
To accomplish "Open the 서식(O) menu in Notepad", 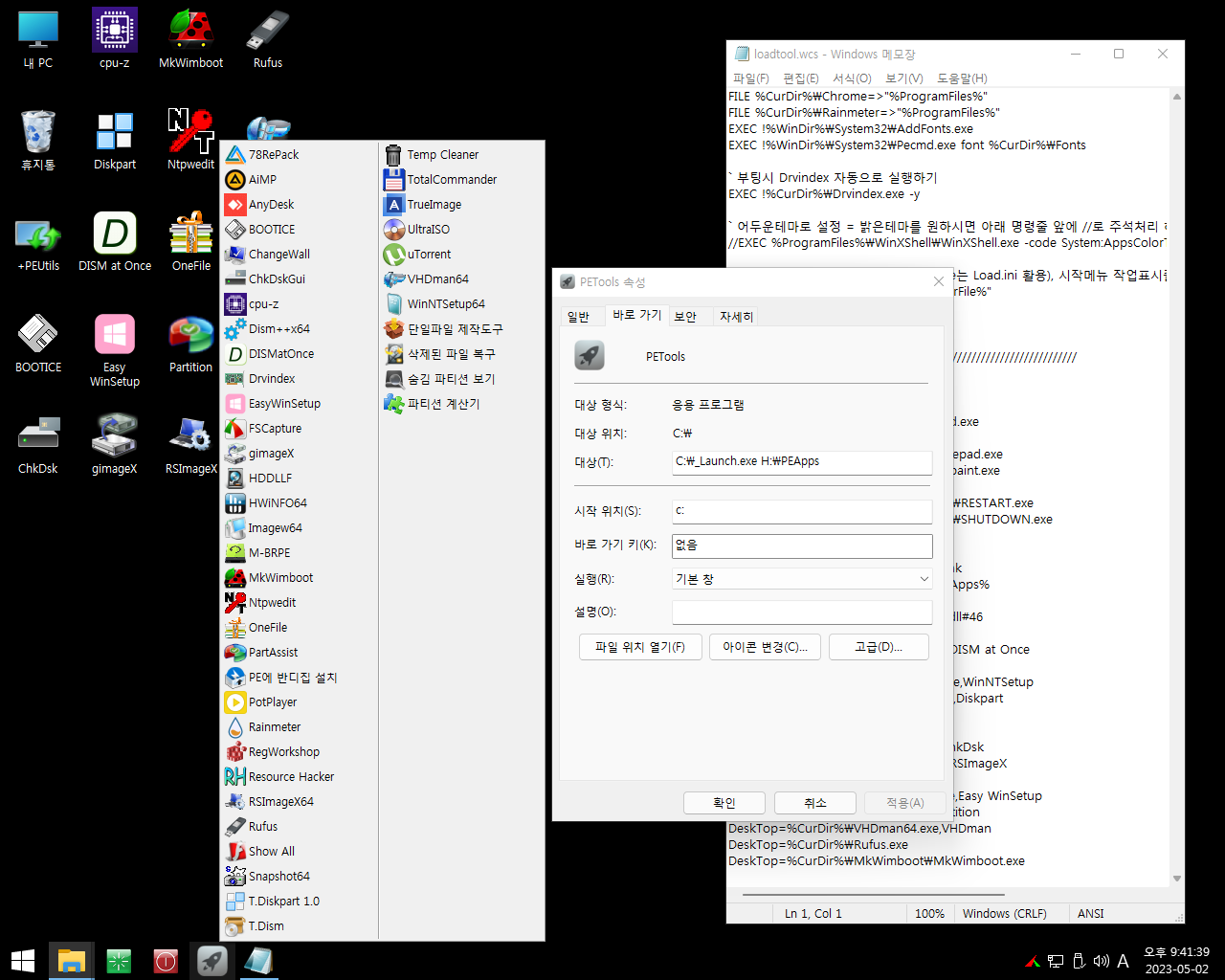I will point(852,78).
